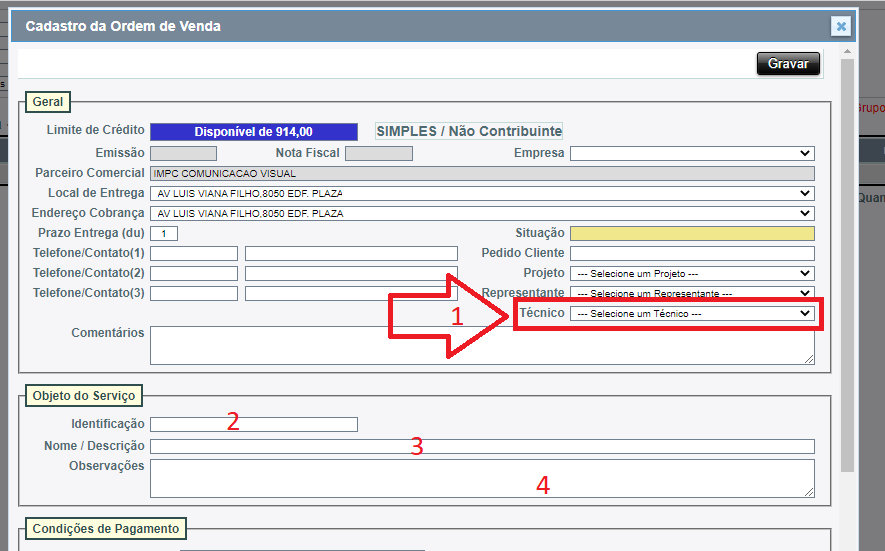Click the Telefone/Contato(3) phone field

coord(194,294)
